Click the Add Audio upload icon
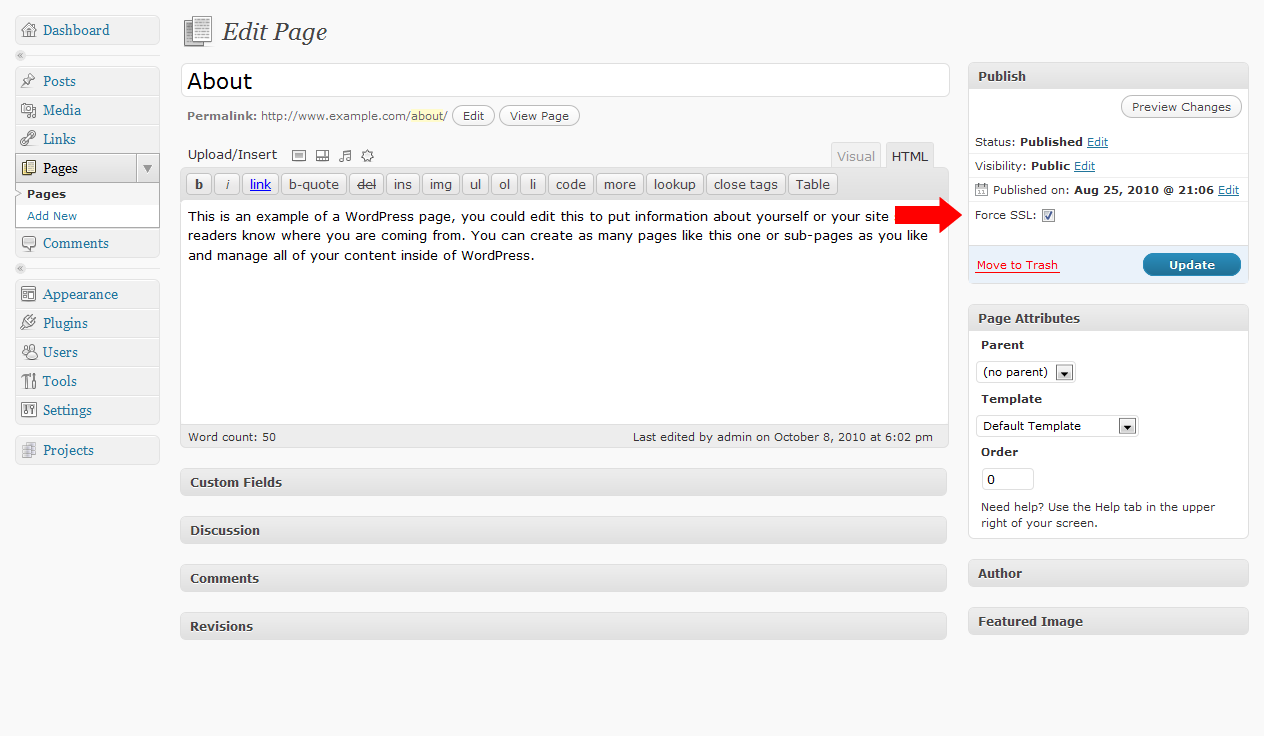 point(345,156)
